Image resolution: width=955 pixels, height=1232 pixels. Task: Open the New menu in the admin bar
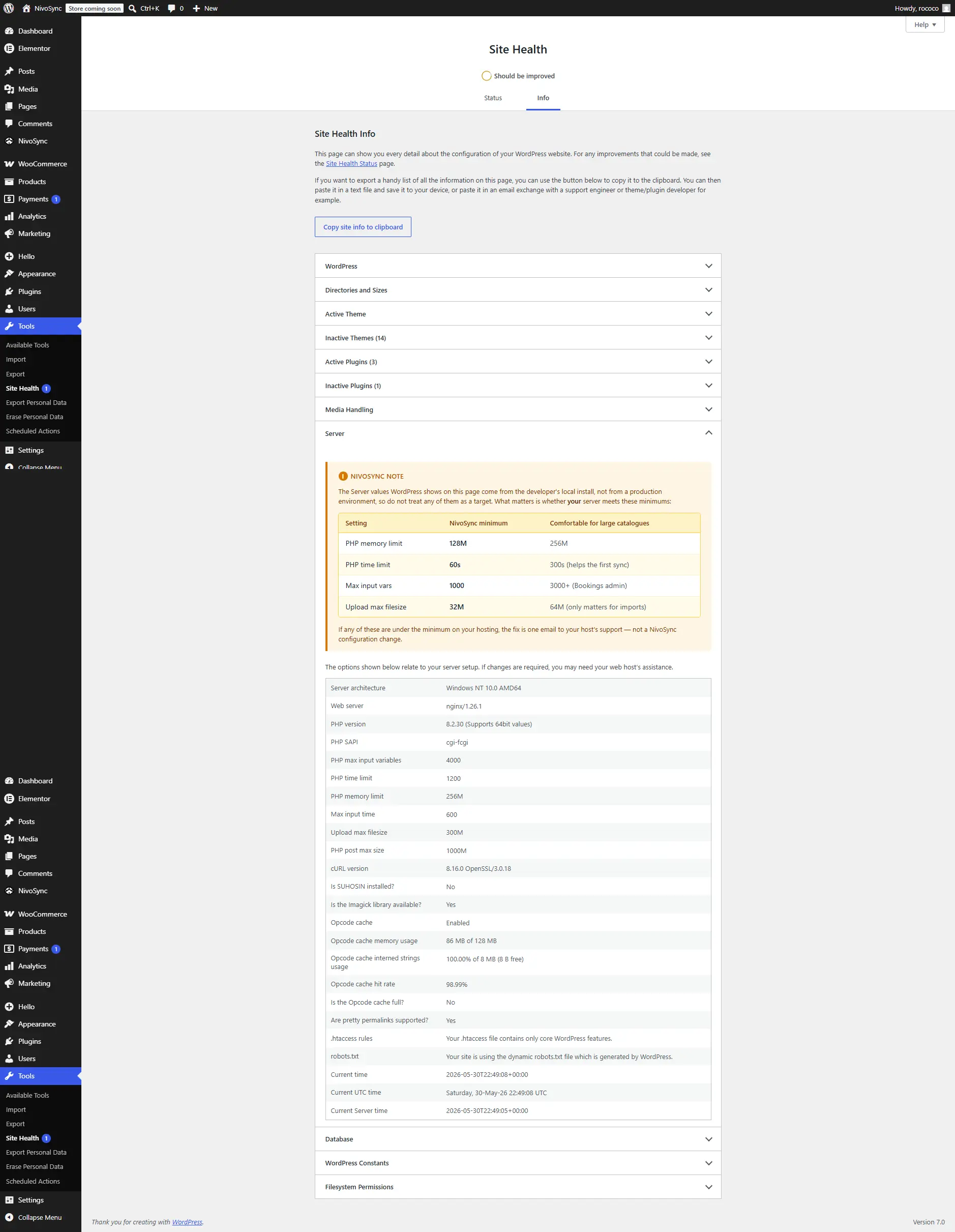point(205,9)
